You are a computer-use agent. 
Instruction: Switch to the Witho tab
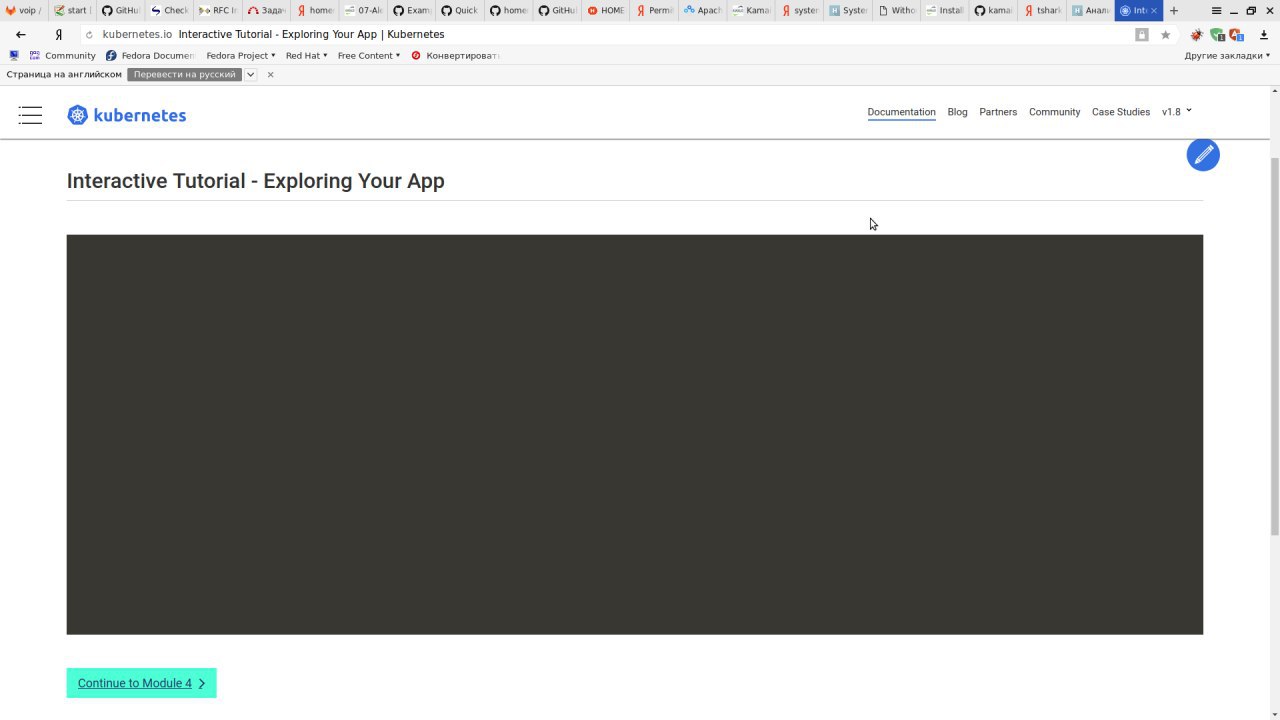896,10
